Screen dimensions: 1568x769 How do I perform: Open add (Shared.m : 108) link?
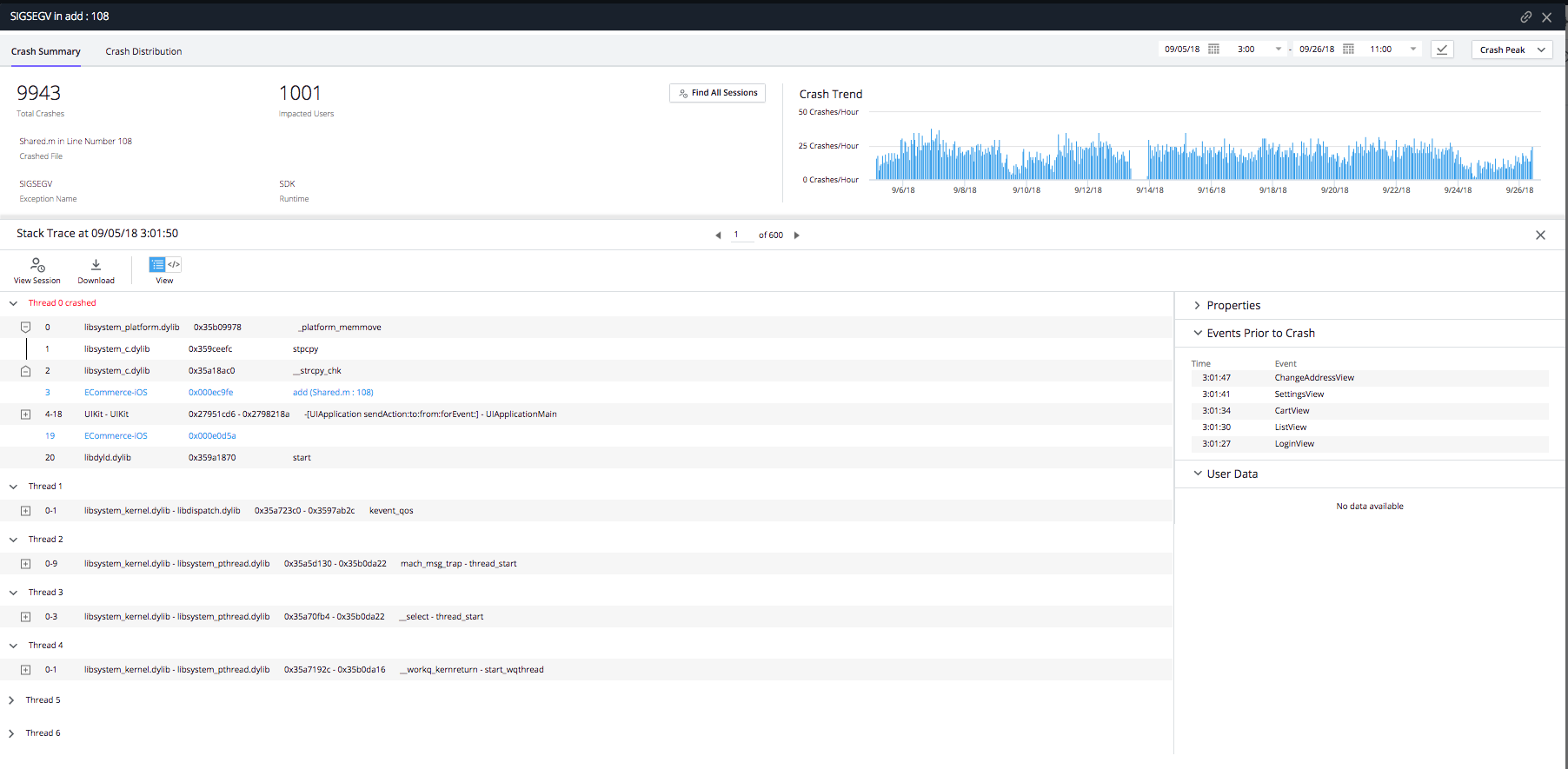pos(333,393)
